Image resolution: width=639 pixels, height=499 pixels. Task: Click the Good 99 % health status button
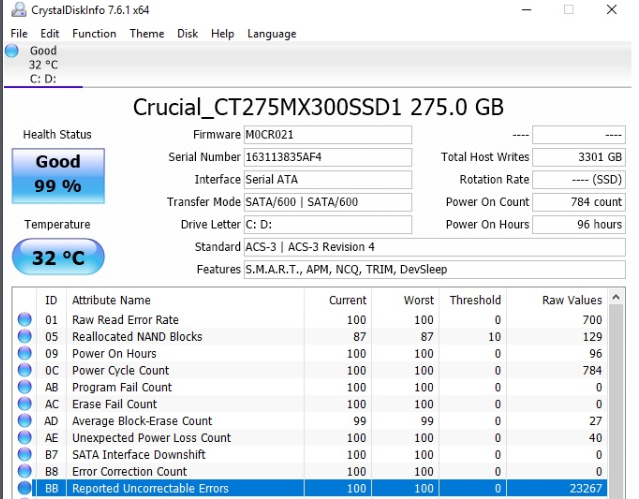[x=58, y=176]
